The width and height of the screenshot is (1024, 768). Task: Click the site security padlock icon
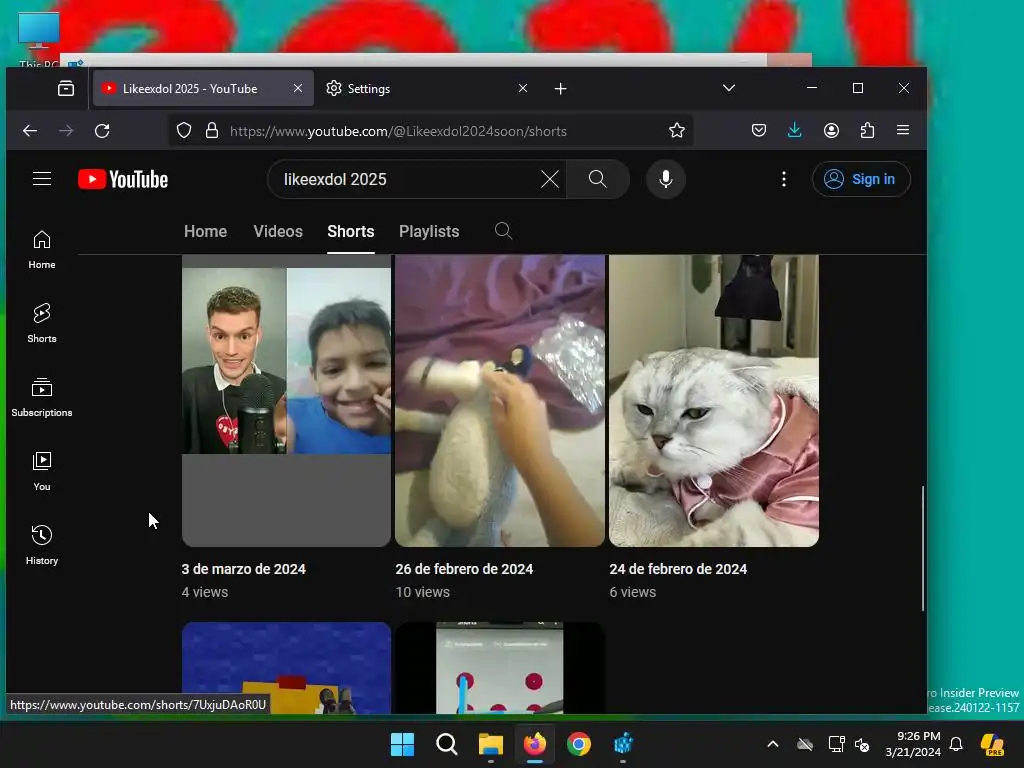(x=212, y=131)
